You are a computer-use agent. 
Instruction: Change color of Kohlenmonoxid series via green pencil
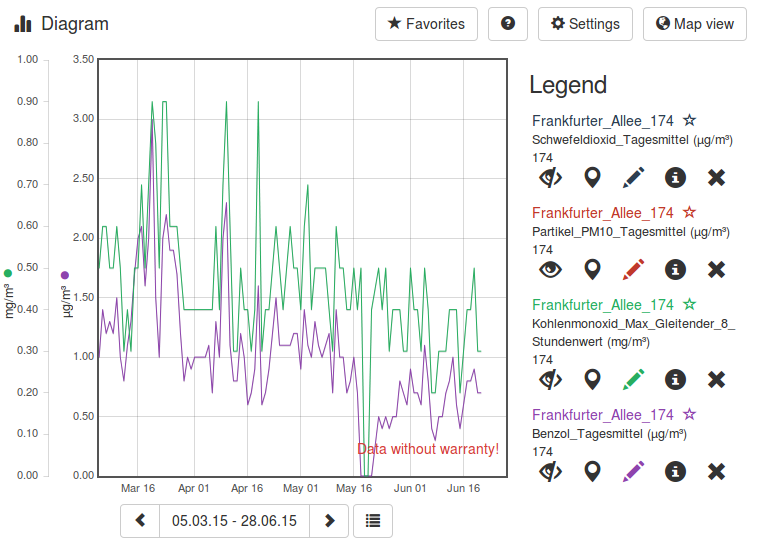click(x=634, y=379)
